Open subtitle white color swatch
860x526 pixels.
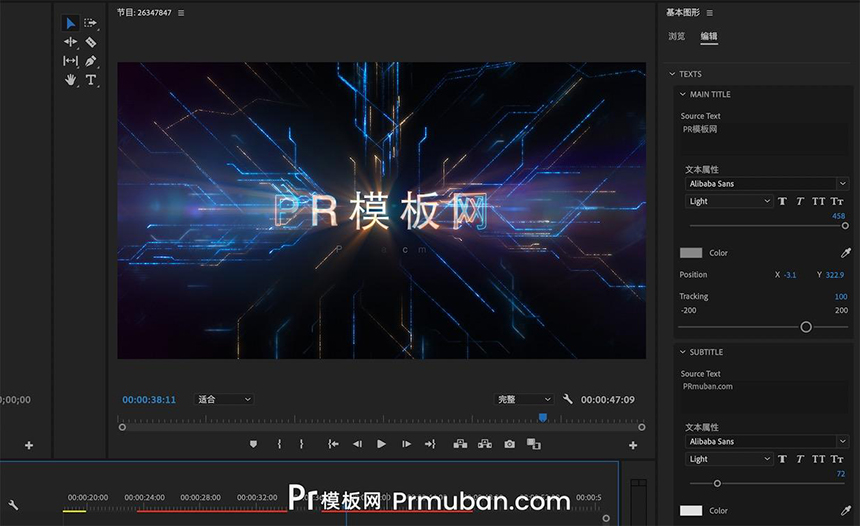(x=691, y=511)
